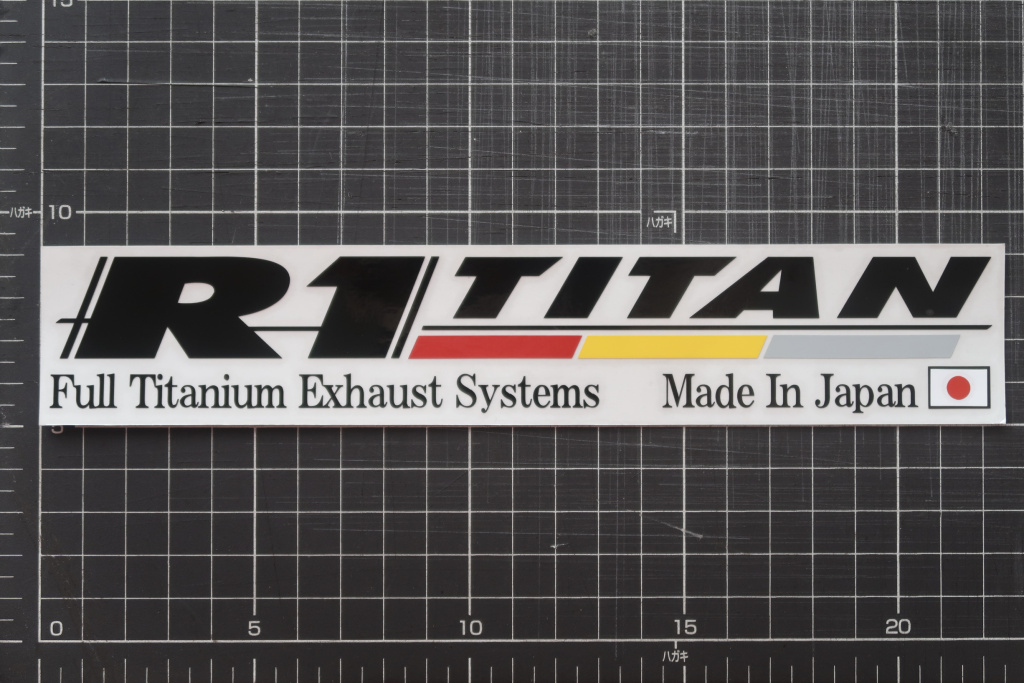Select the Made In Japan text
Image resolution: width=1024 pixels, height=683 pixels.
791,390
